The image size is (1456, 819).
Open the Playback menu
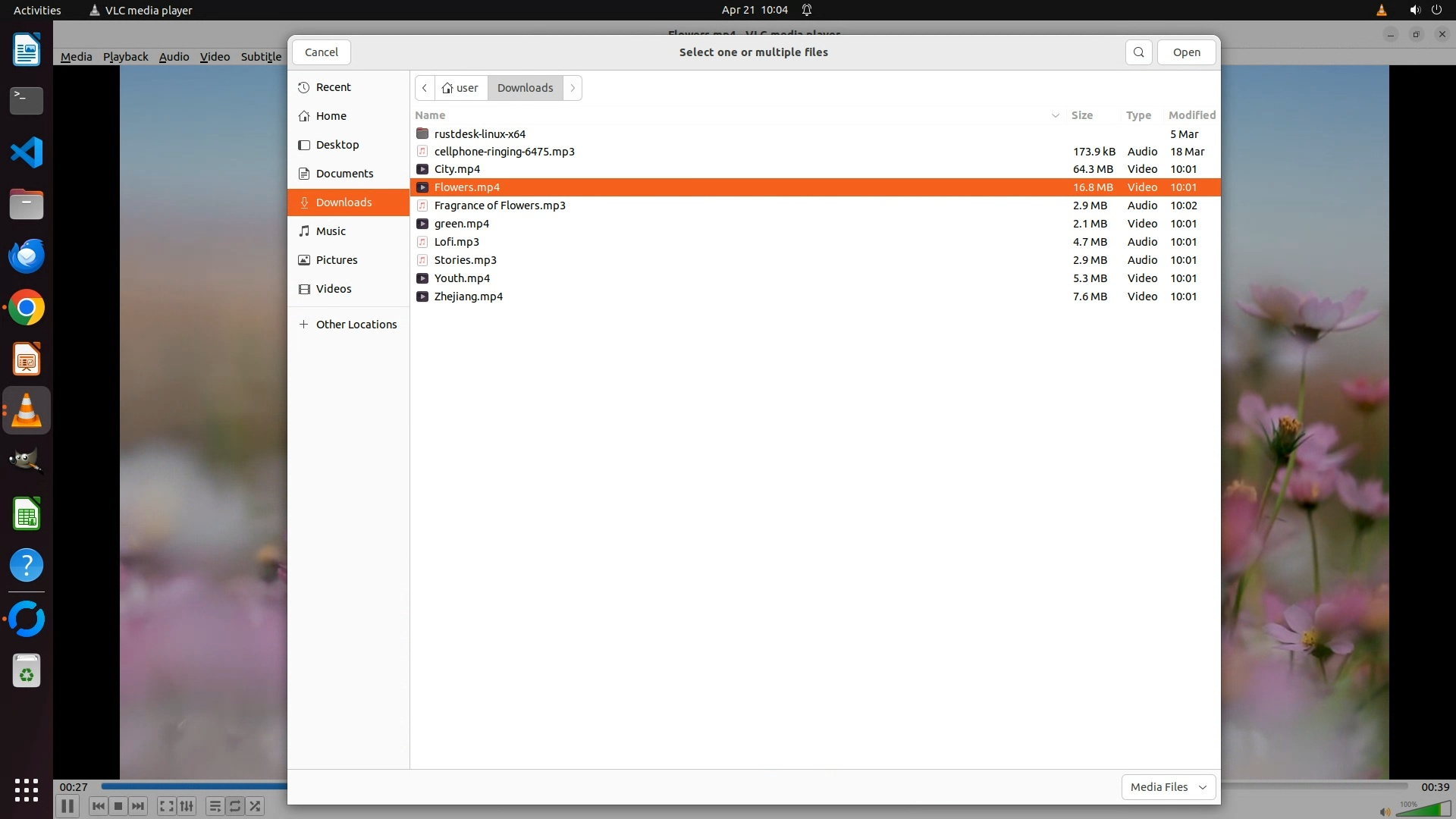(x=125, y=57)
